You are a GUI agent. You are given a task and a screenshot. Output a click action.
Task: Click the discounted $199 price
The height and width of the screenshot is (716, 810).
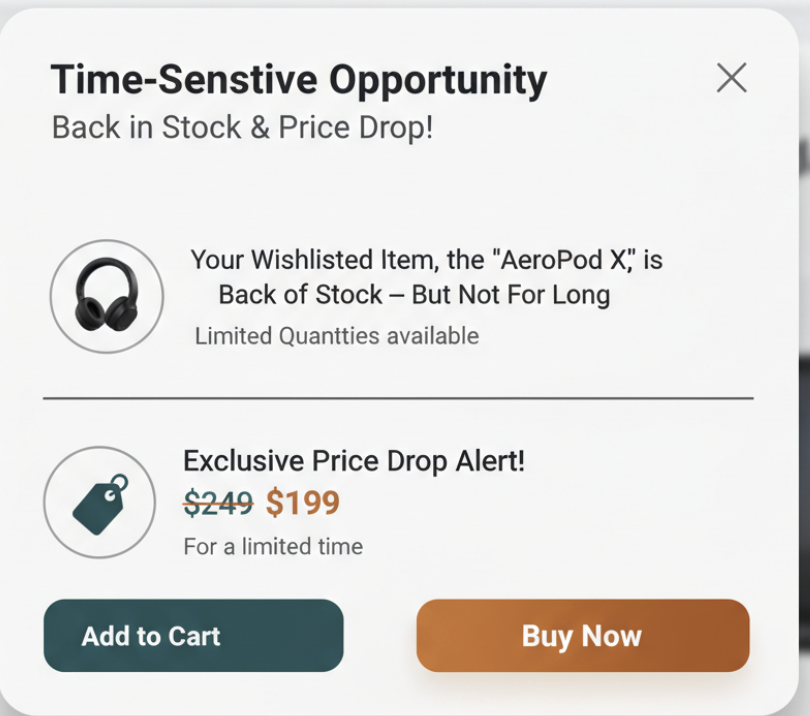(303, 503)
